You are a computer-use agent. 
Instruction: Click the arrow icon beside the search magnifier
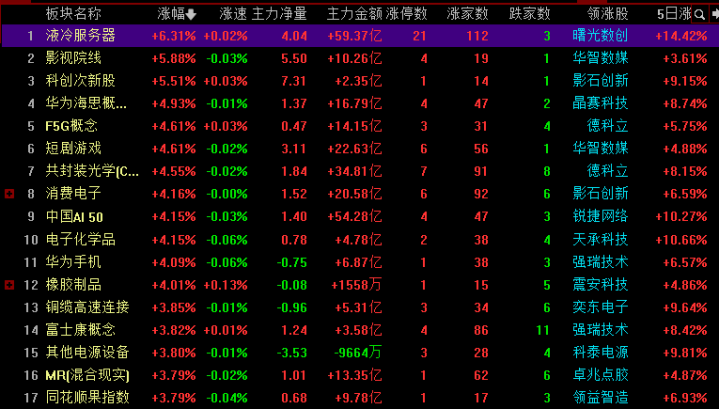715,14
